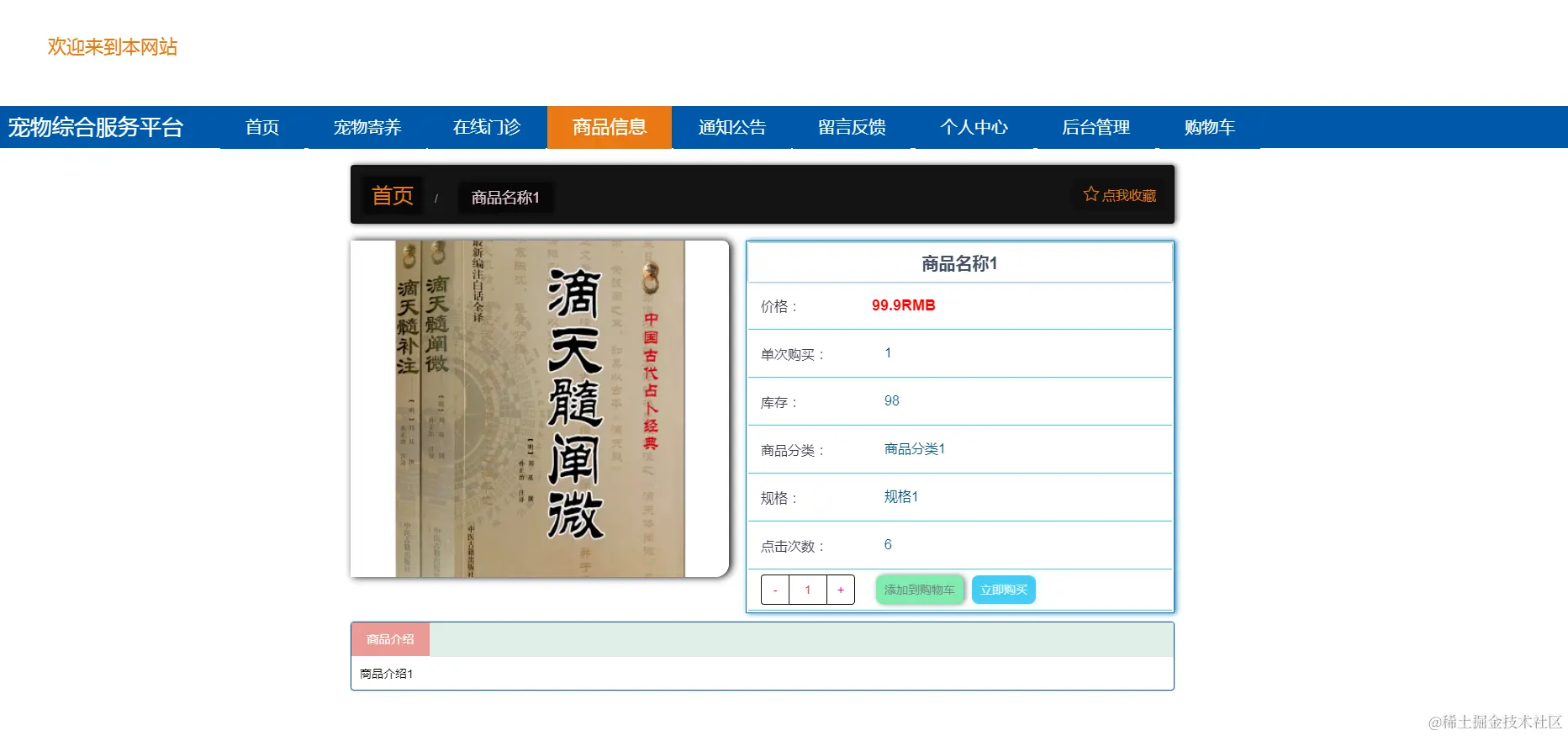
Task: Open 在线门诊 in the nav bar
Action: [487, 127]
